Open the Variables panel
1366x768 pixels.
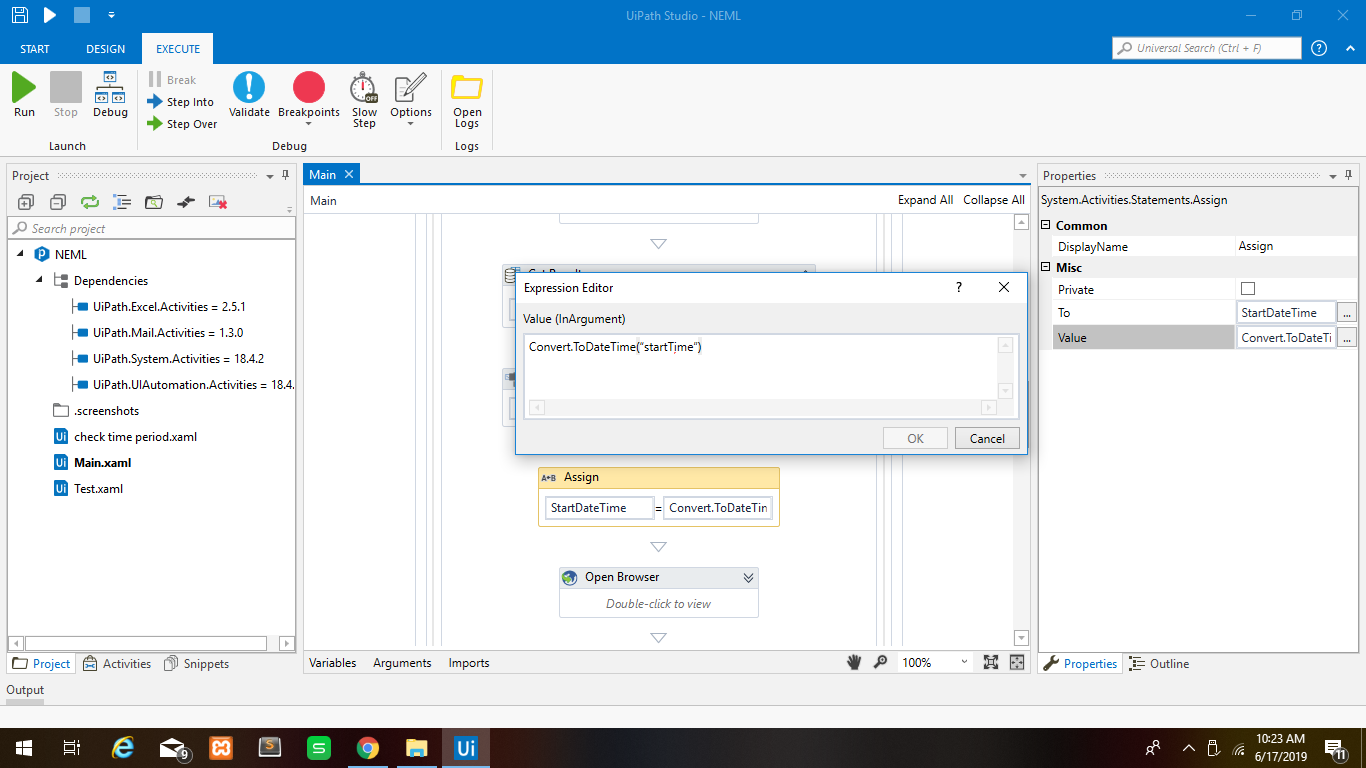tap(333, 662)
